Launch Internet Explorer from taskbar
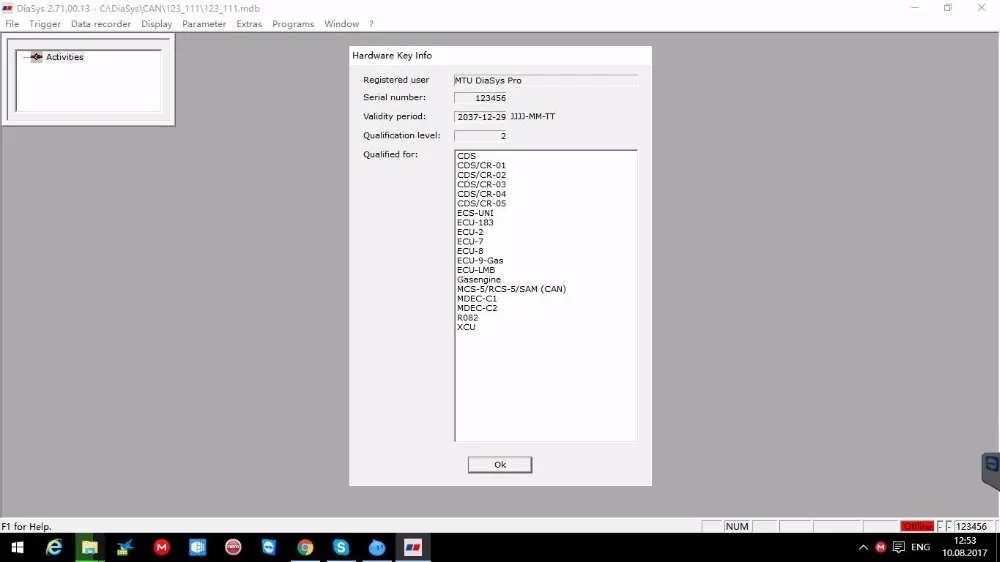 tap(54, 547)
